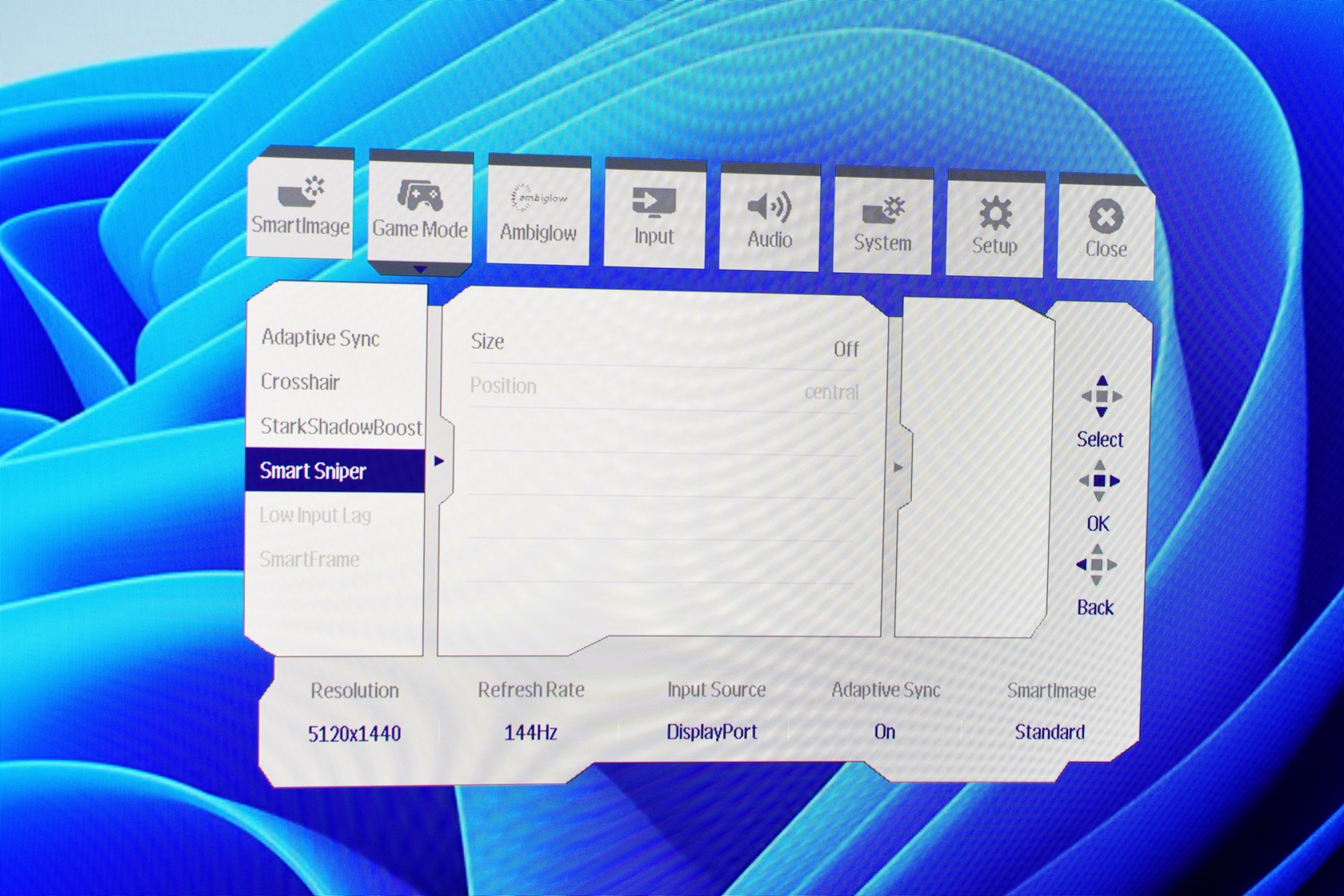Screen dimensions: 1344x896
Task: Open the Input source menu icon
Action: click(x=654, y=203)
